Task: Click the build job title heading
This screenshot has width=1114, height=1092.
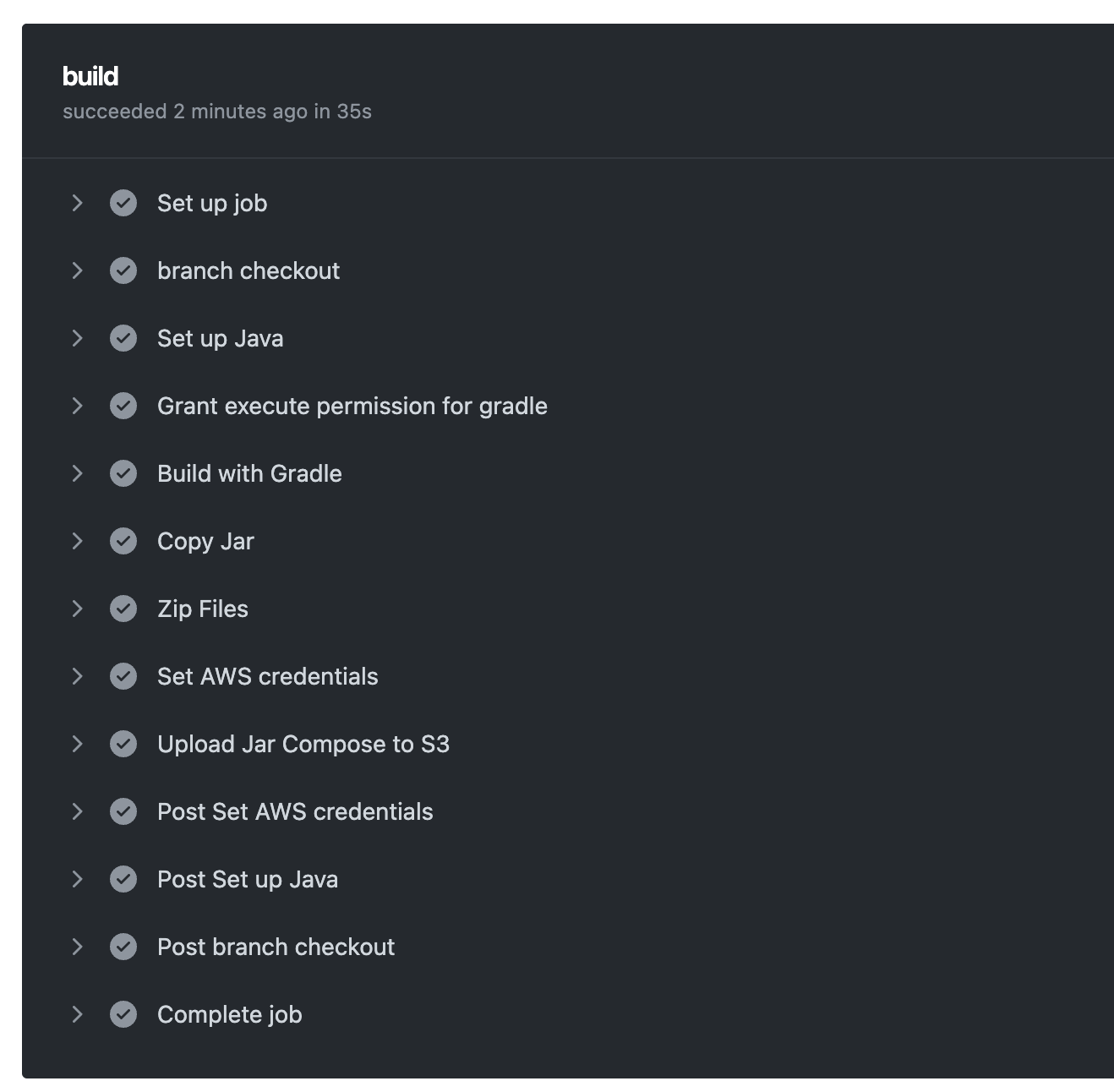Action: click(90, 76)
